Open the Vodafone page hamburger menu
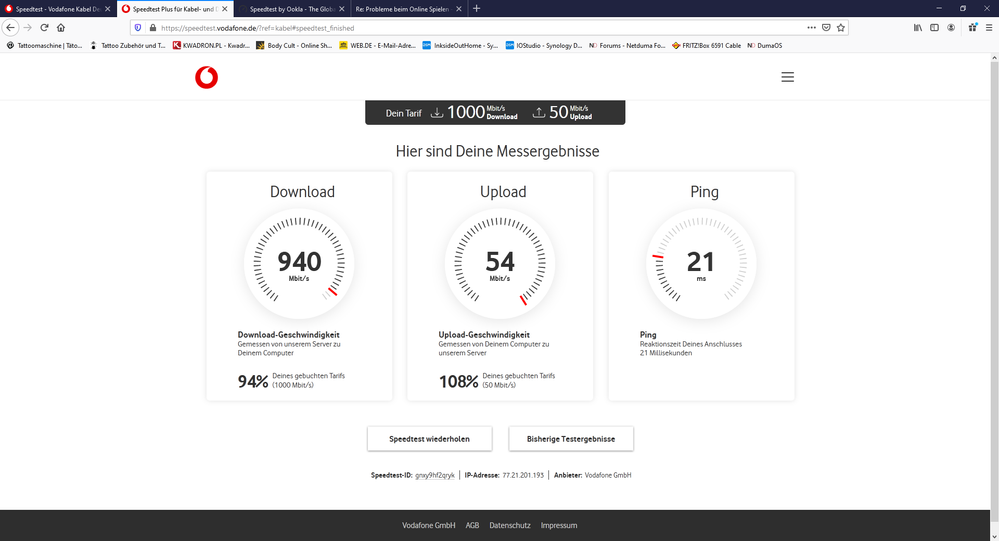999x541 pixels. (x=787, y=77)
